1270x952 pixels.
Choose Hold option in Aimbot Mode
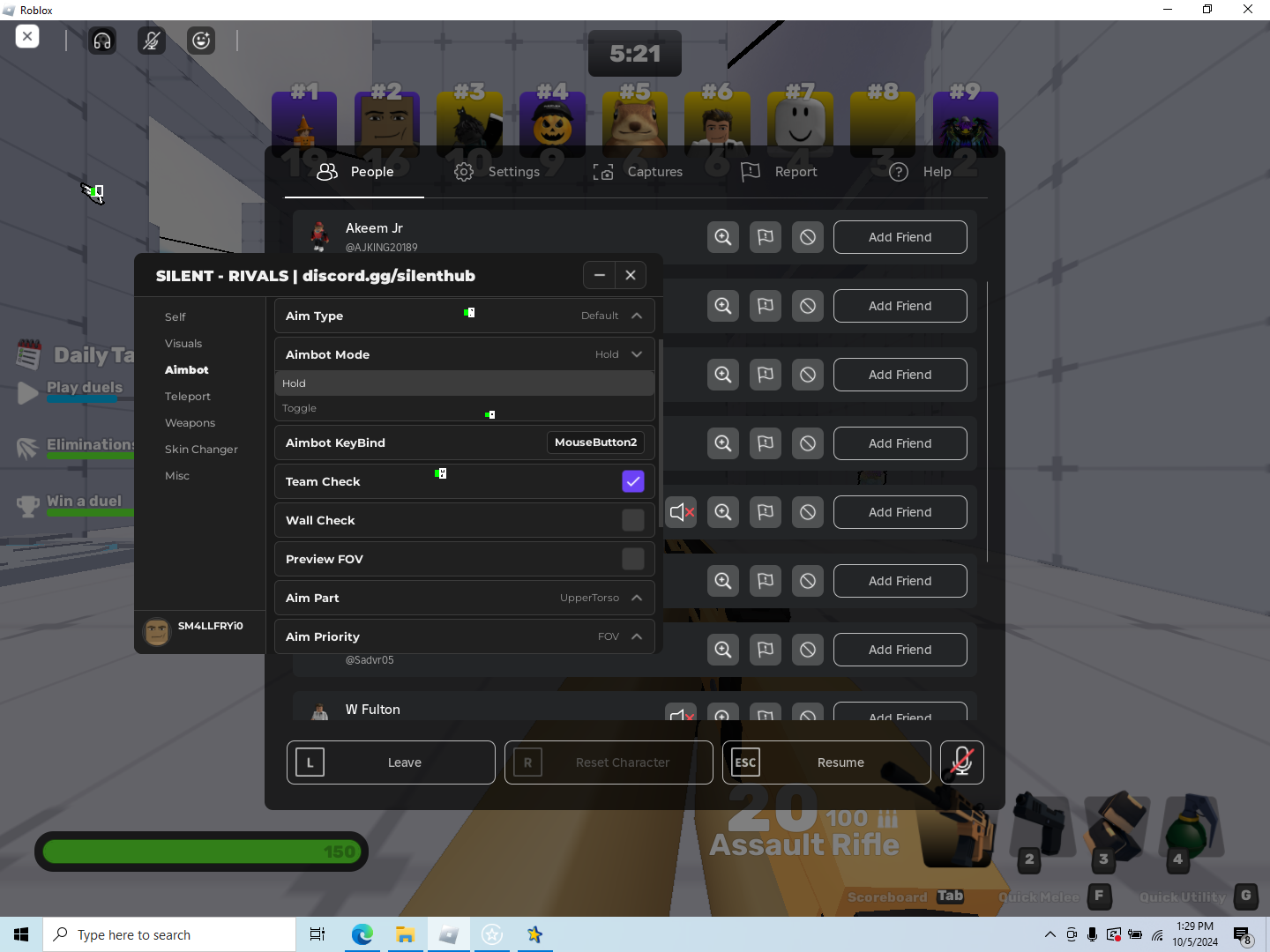pyautogui.click(x=465, y=383)
